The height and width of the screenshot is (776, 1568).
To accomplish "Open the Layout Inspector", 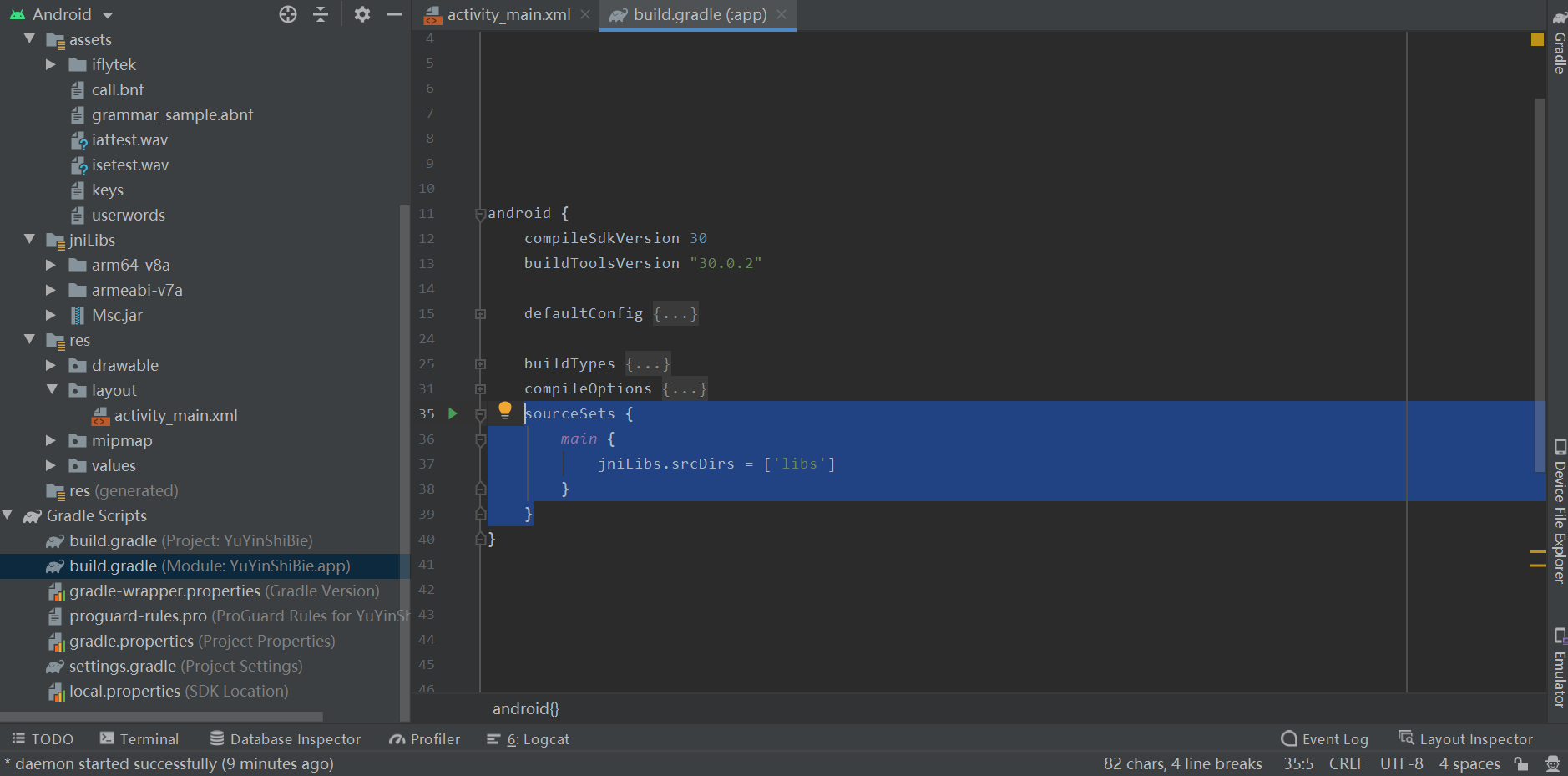I will [1466, 739].
